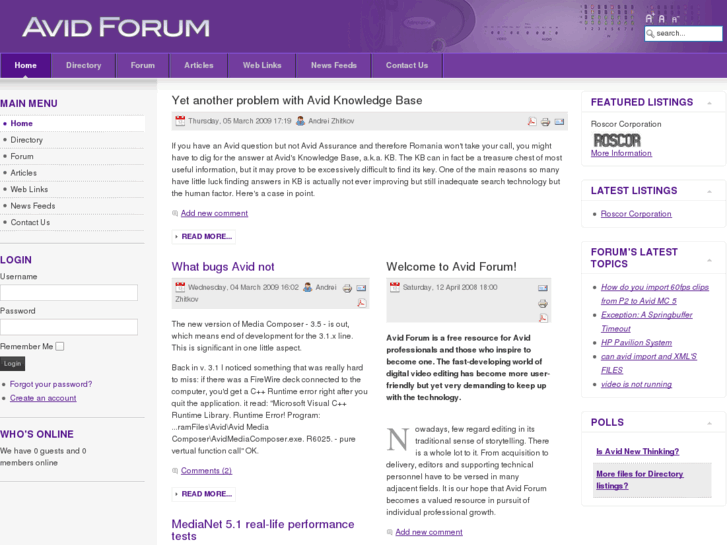The width and height of the screenshot is (727, 545).
Task: Click Add new comment under Knowledge Base article
Action: coord(214,213)
